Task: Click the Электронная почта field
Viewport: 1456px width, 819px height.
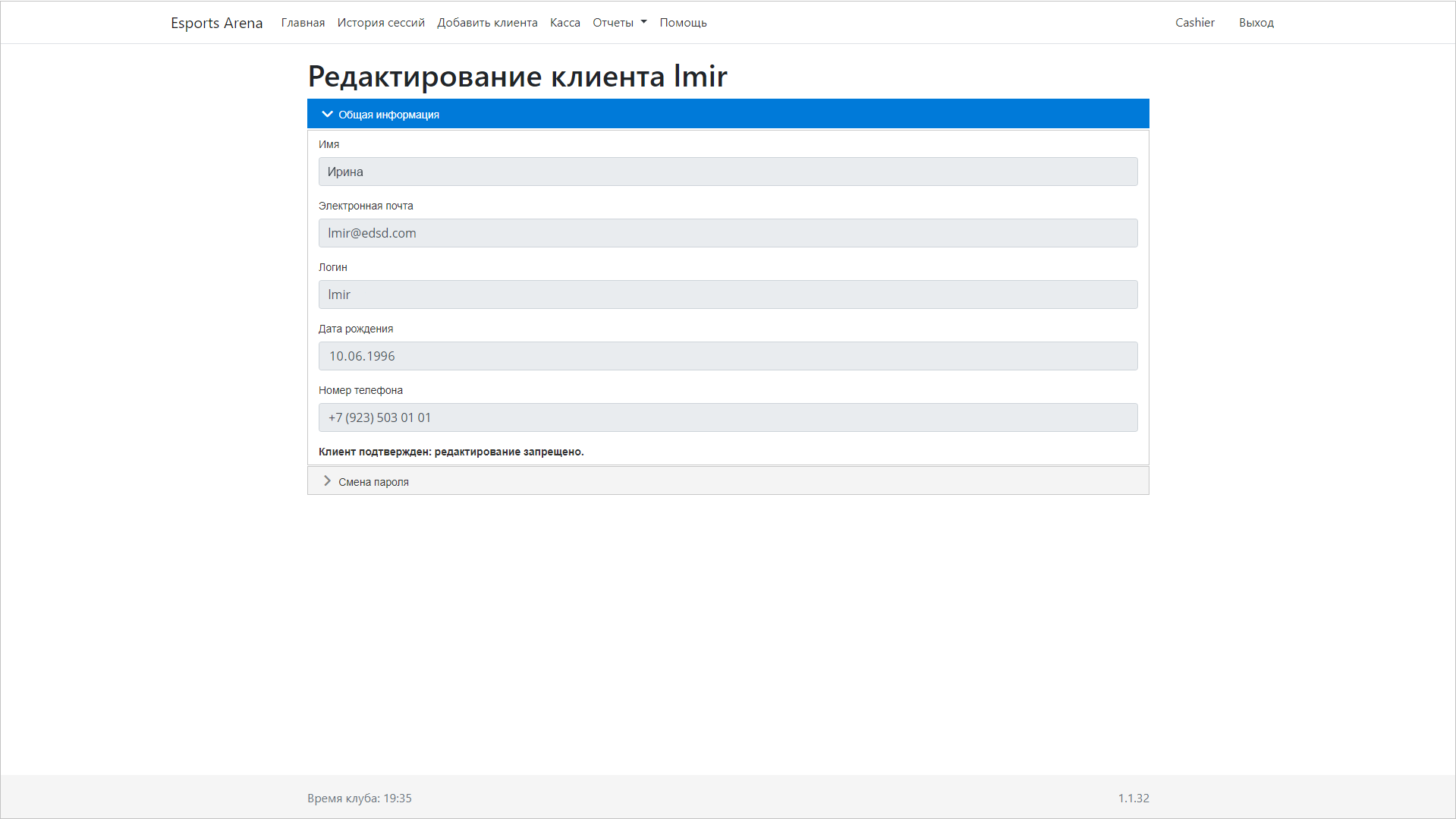Action: point(728,233)
